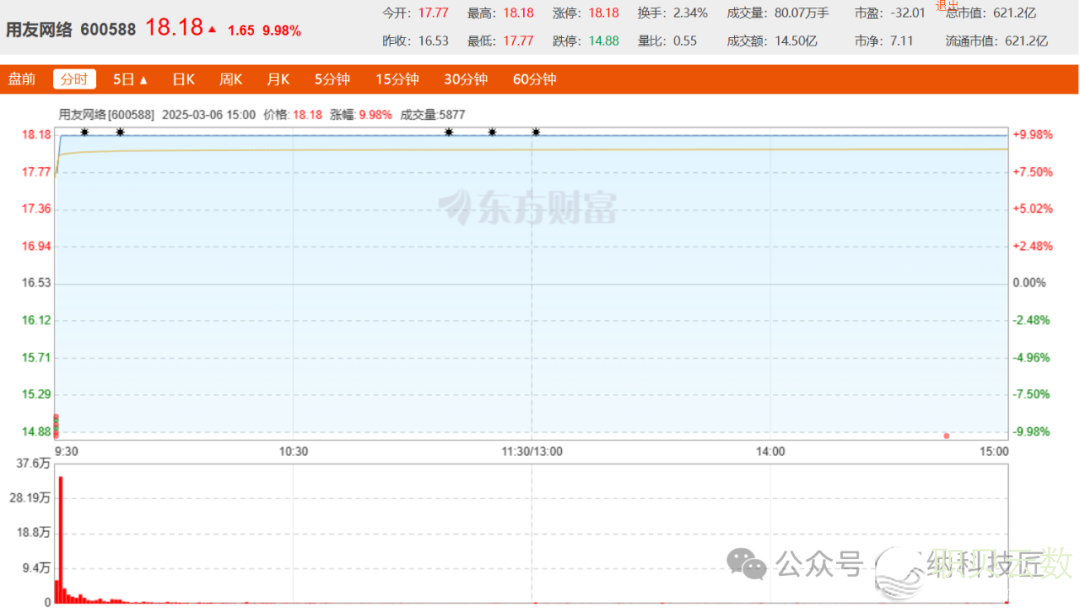Select the 60分钟 interval tab
This screenshot has width=1080, height=608.
(534, 79)
